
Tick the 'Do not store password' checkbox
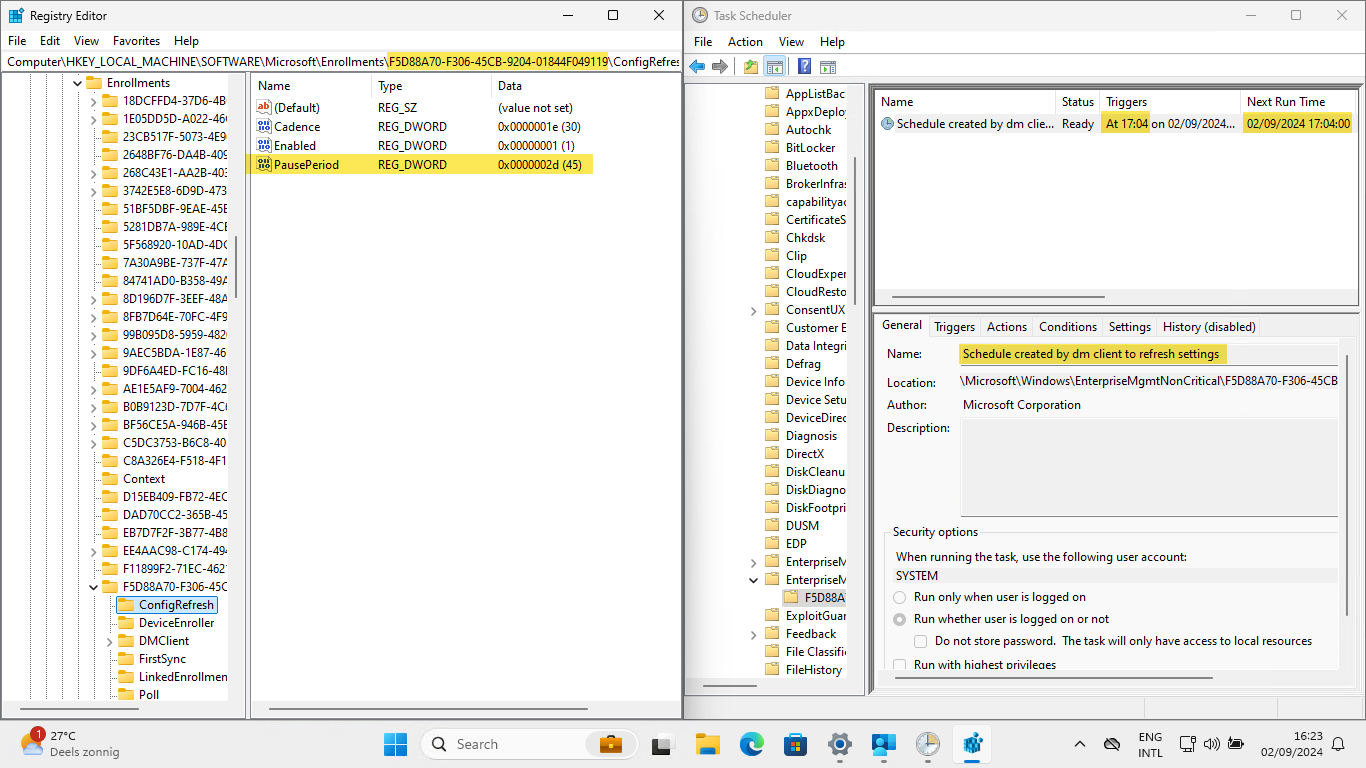pyautogui.click(x=921, y=641)
